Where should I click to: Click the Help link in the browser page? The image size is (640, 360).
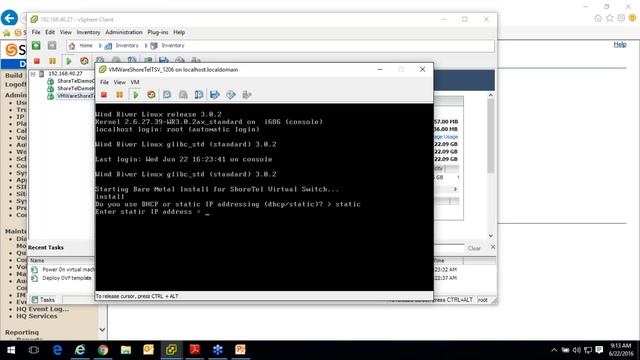pos(620,44)
